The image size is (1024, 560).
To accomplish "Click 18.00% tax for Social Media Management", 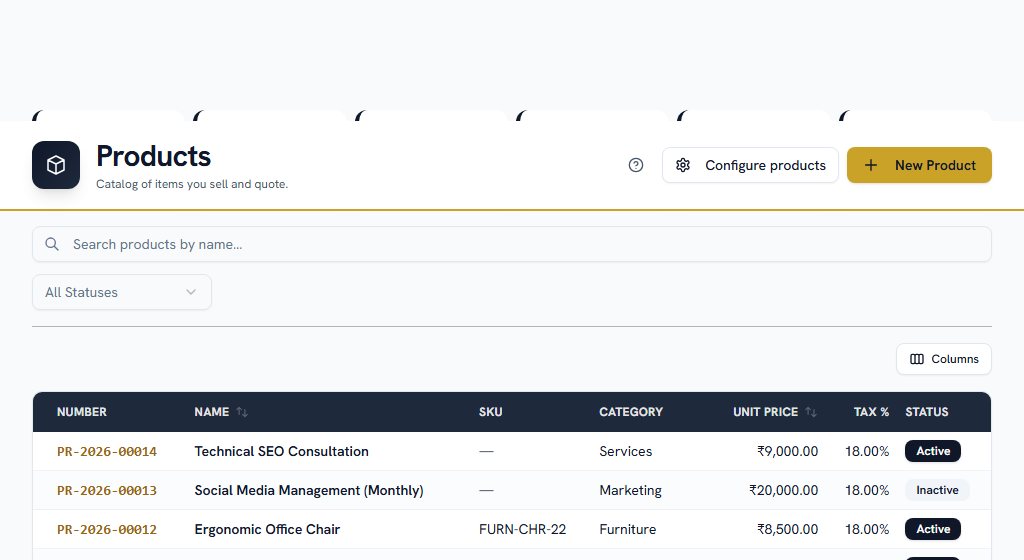I will click(867, 491).
